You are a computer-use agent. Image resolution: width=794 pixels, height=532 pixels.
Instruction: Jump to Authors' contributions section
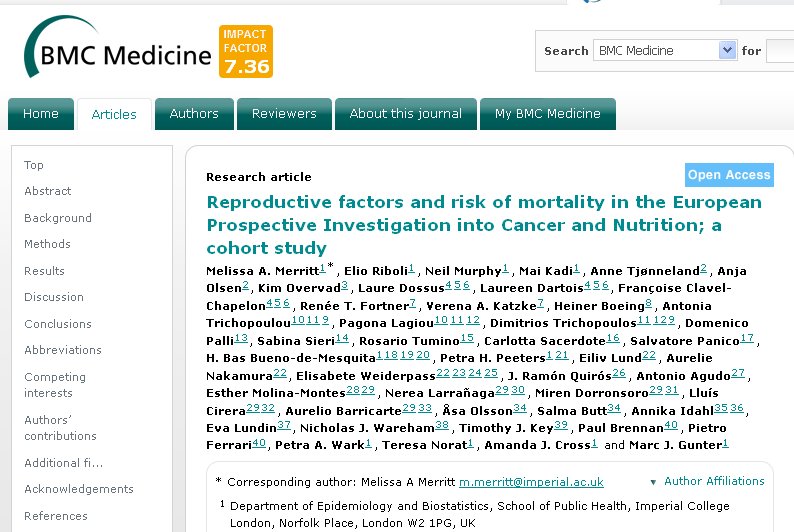click(x=60, y=428)
